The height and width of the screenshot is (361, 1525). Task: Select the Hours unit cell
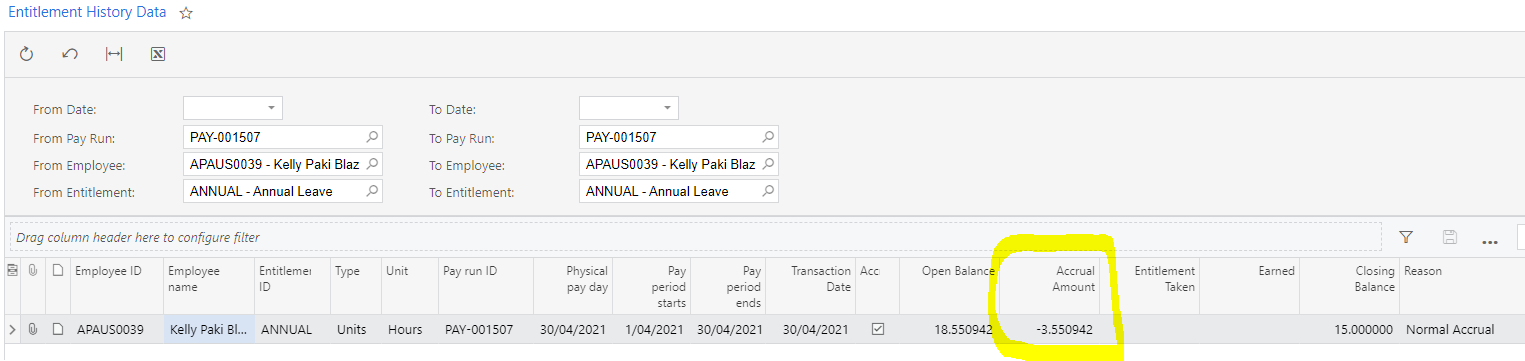click(x=410, y=329)
